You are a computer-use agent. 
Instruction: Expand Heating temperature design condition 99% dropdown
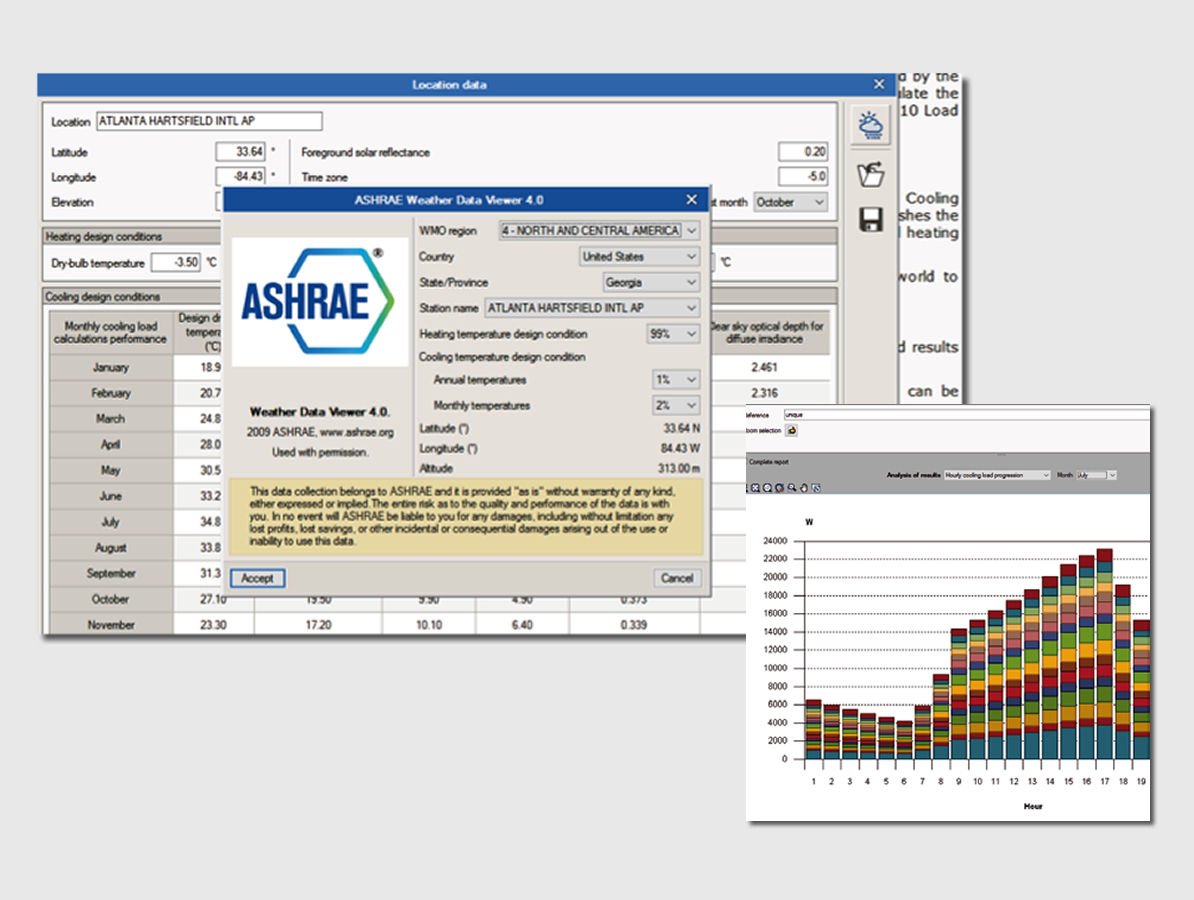(673, 334)
